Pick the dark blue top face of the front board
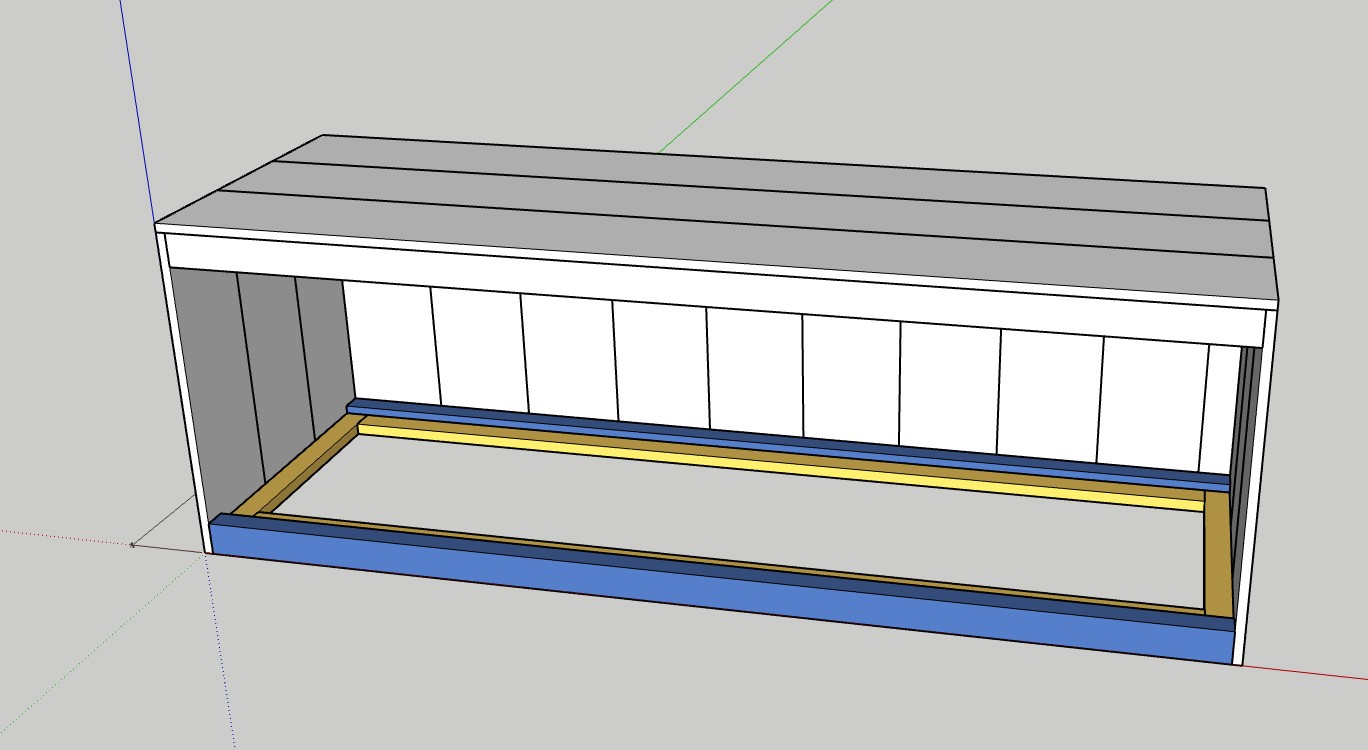Viewport: 1368px width, 750px height. pos(722,570)
